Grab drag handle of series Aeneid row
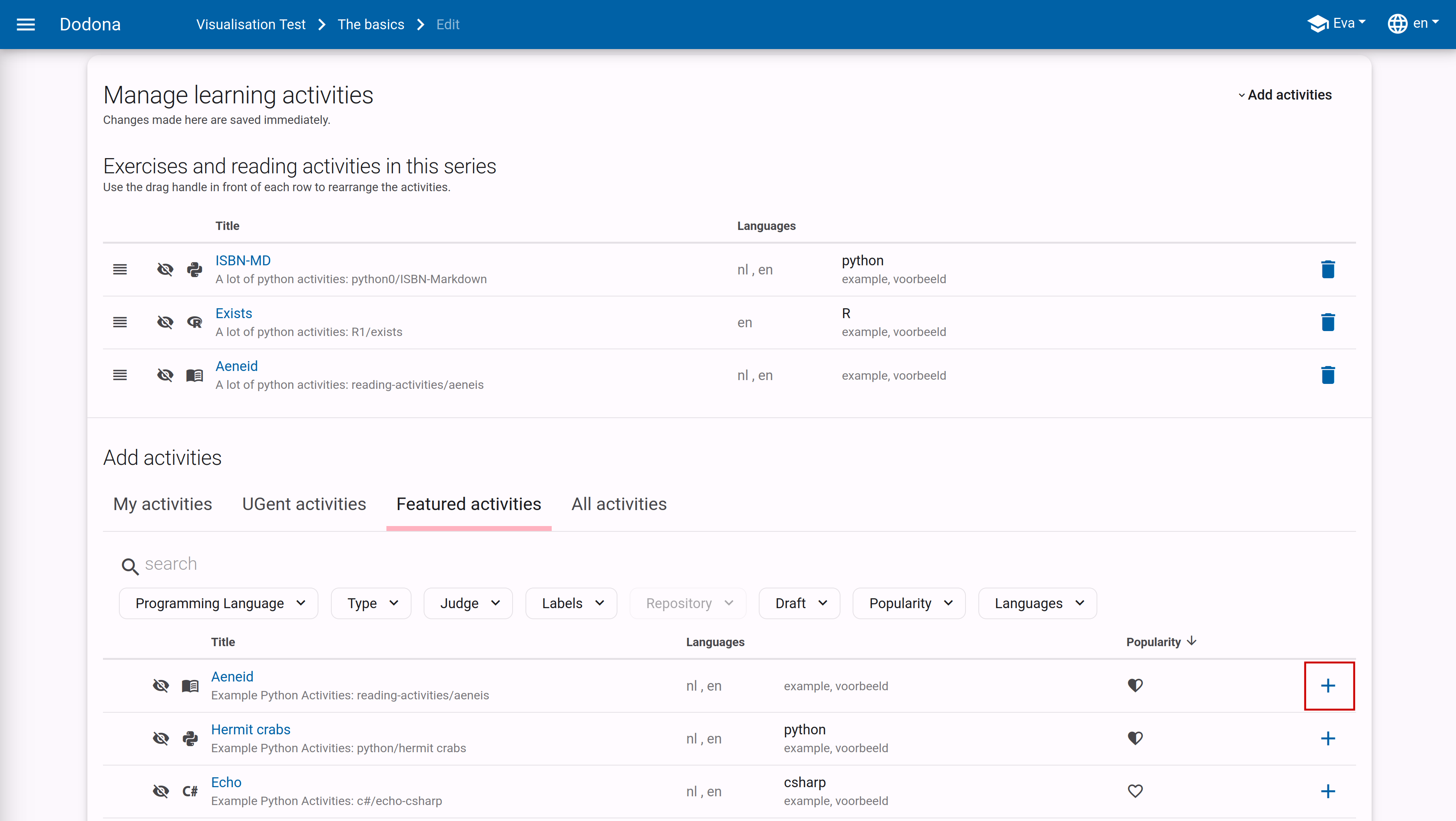1456x821 pixels. 120,375
